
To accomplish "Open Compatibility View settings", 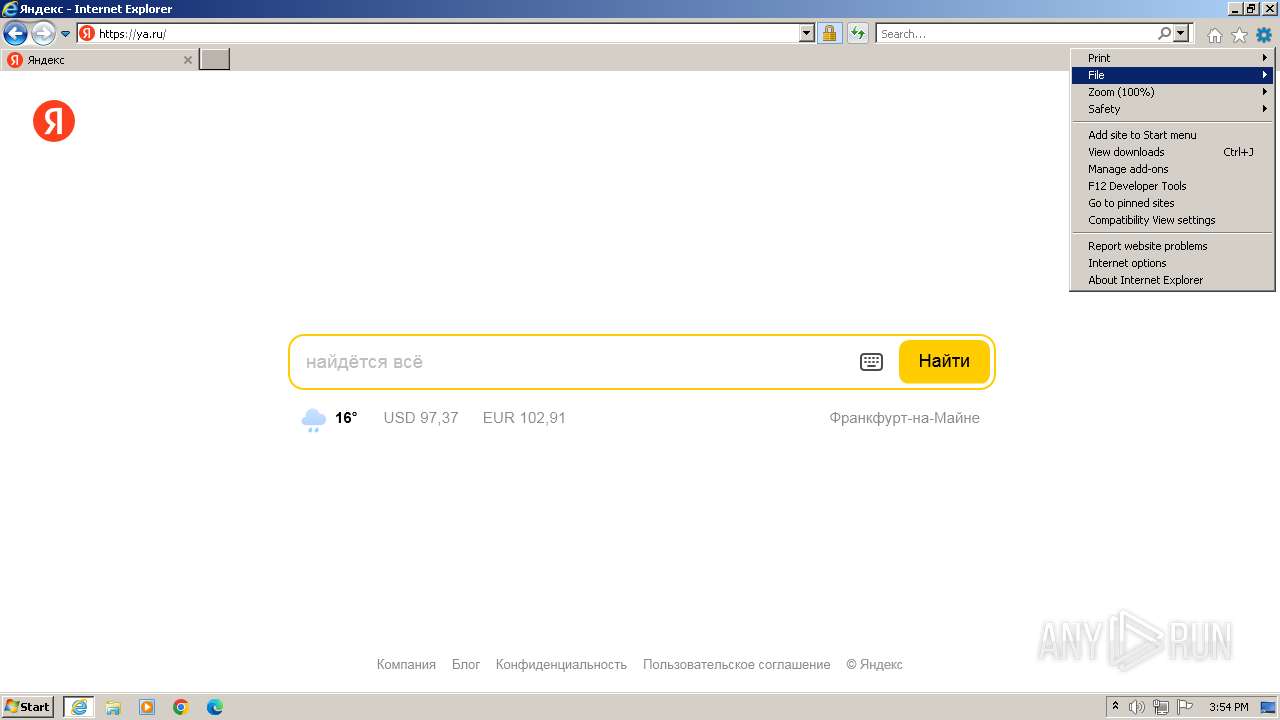I will tap(1172, 220).
